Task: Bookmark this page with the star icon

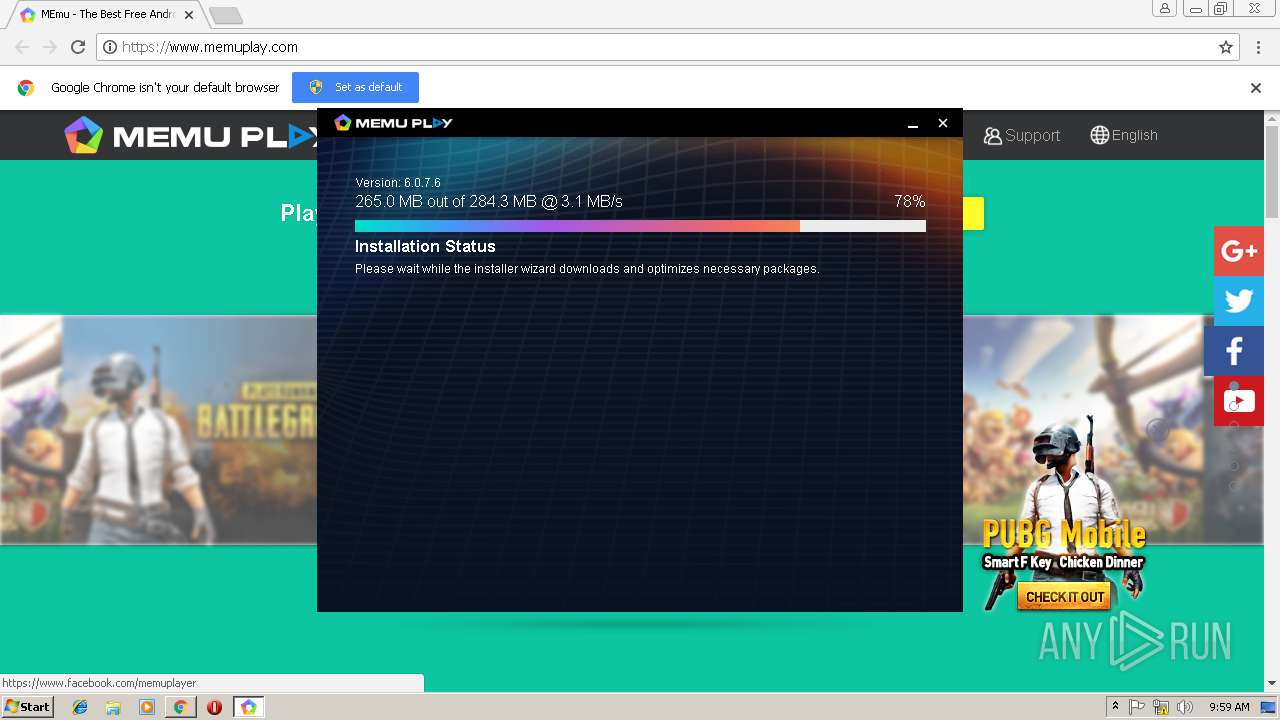Action: 1226,47
